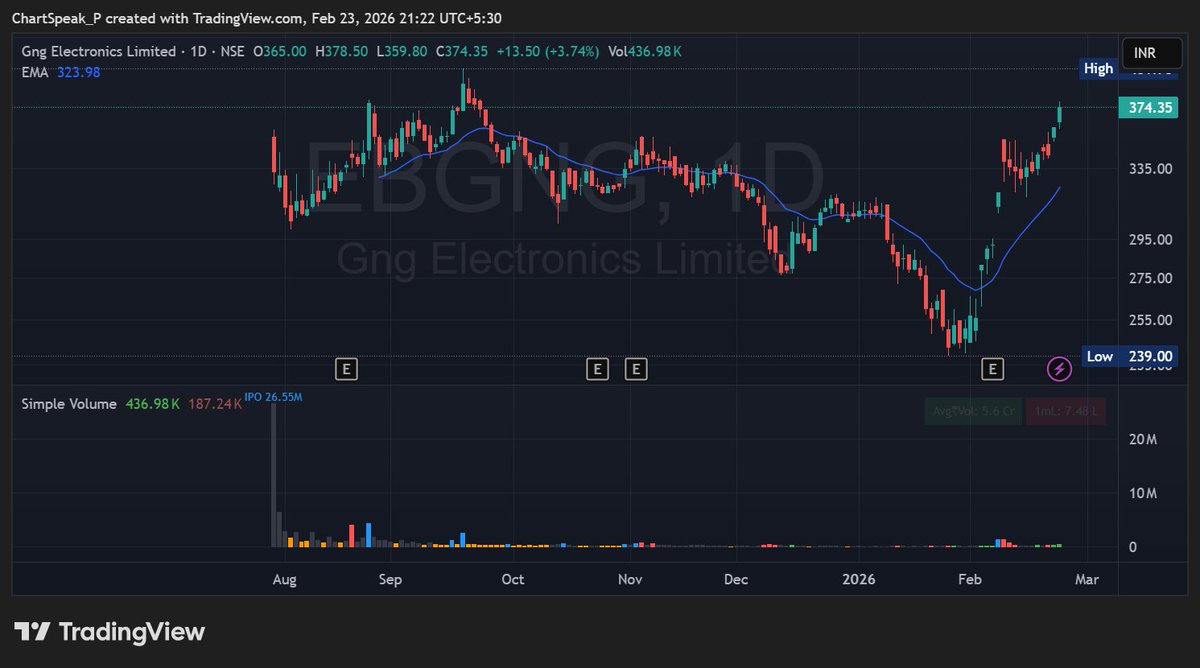Screen dimensions: 1200x668
Task: Click the purple lightning bolt event icon
Action: click(1059, 370)
